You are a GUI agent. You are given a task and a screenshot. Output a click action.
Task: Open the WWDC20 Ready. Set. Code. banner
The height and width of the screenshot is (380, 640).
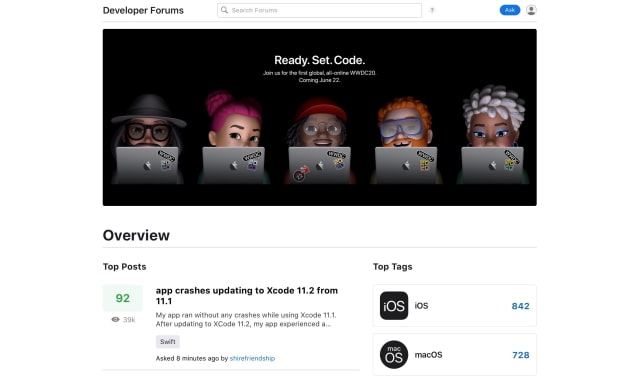(320, 117)
